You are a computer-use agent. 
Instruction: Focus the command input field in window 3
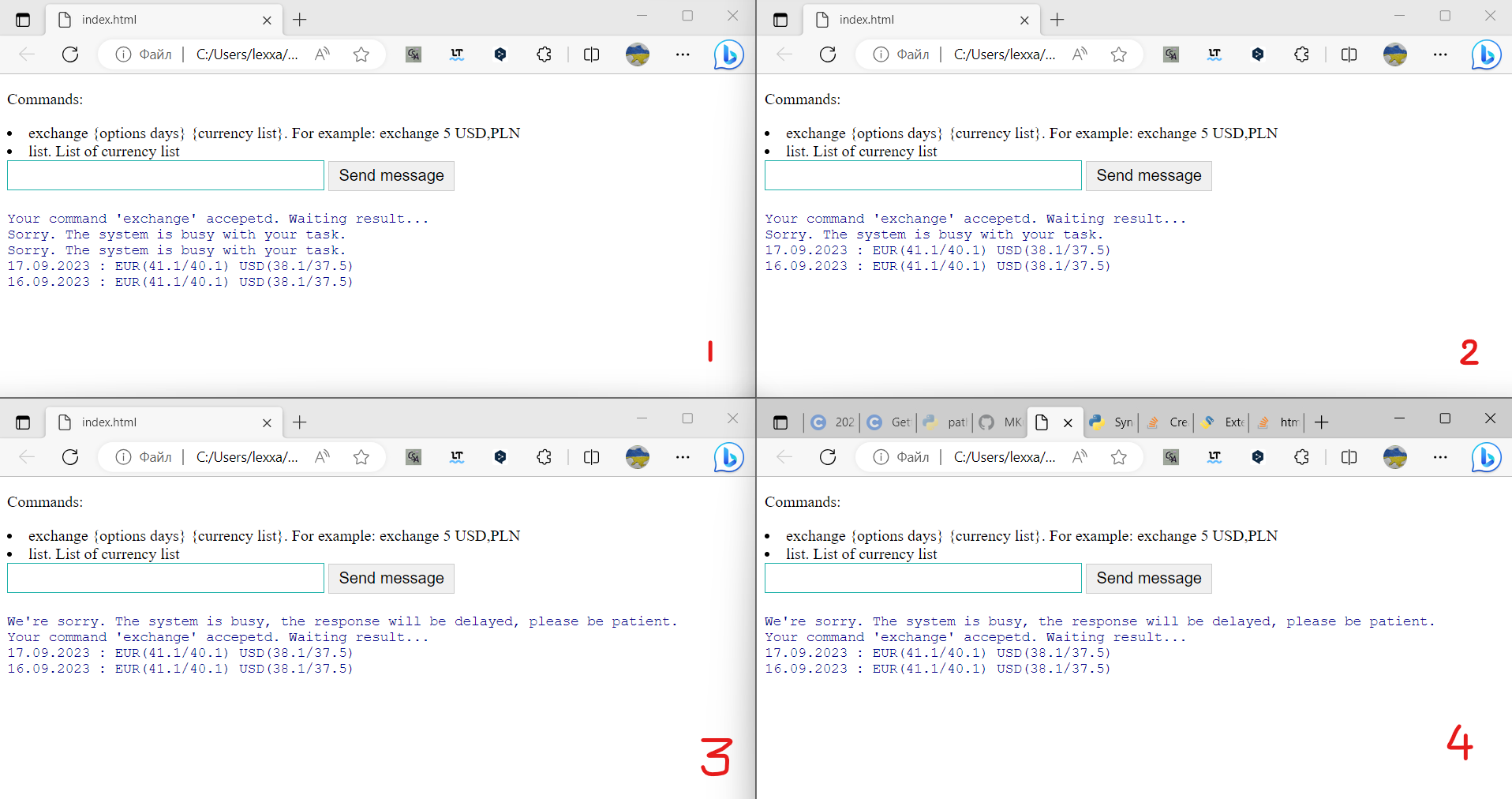pyautogui.click(x=166, y=578)
